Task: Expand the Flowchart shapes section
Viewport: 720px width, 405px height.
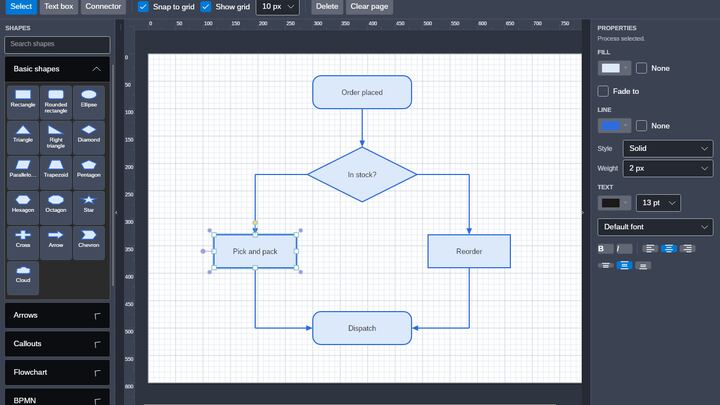Action: coord(57,372)
